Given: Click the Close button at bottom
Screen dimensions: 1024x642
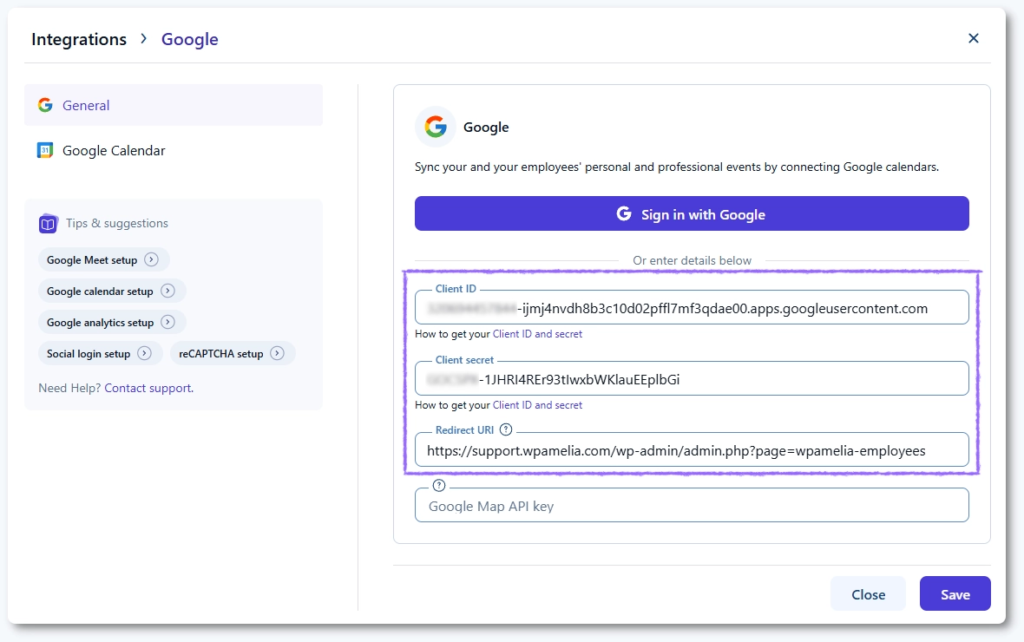Looking at the screenshot, I should [867, 594].
